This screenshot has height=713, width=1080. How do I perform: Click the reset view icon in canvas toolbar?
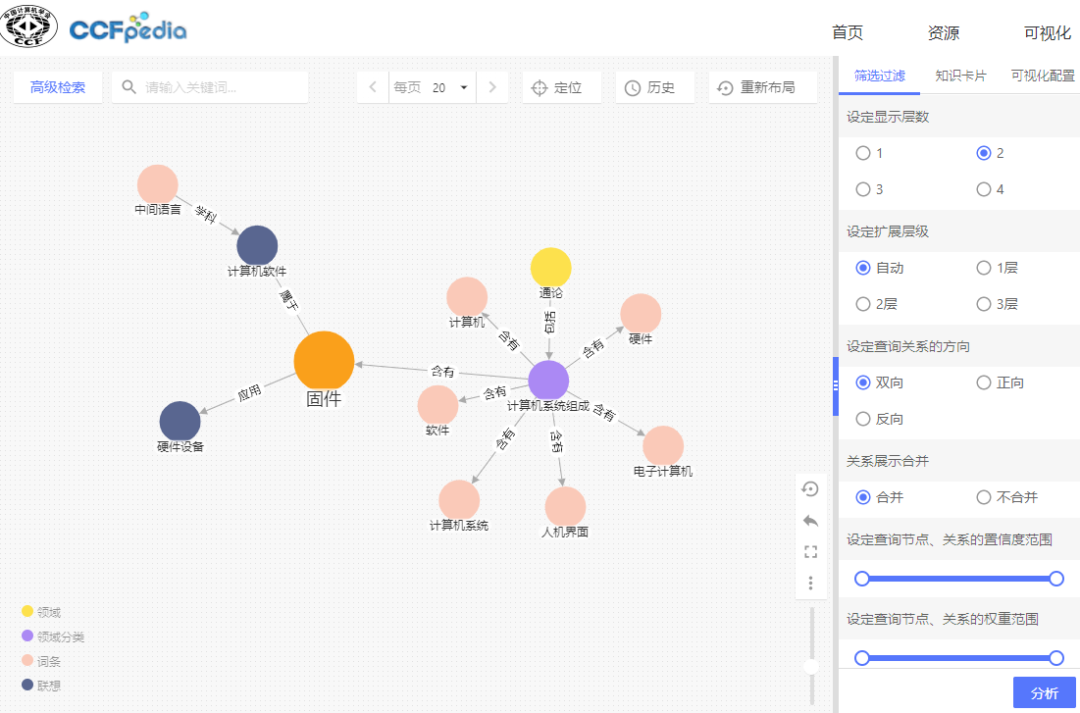pyautogui.click(x=810, y=489)
